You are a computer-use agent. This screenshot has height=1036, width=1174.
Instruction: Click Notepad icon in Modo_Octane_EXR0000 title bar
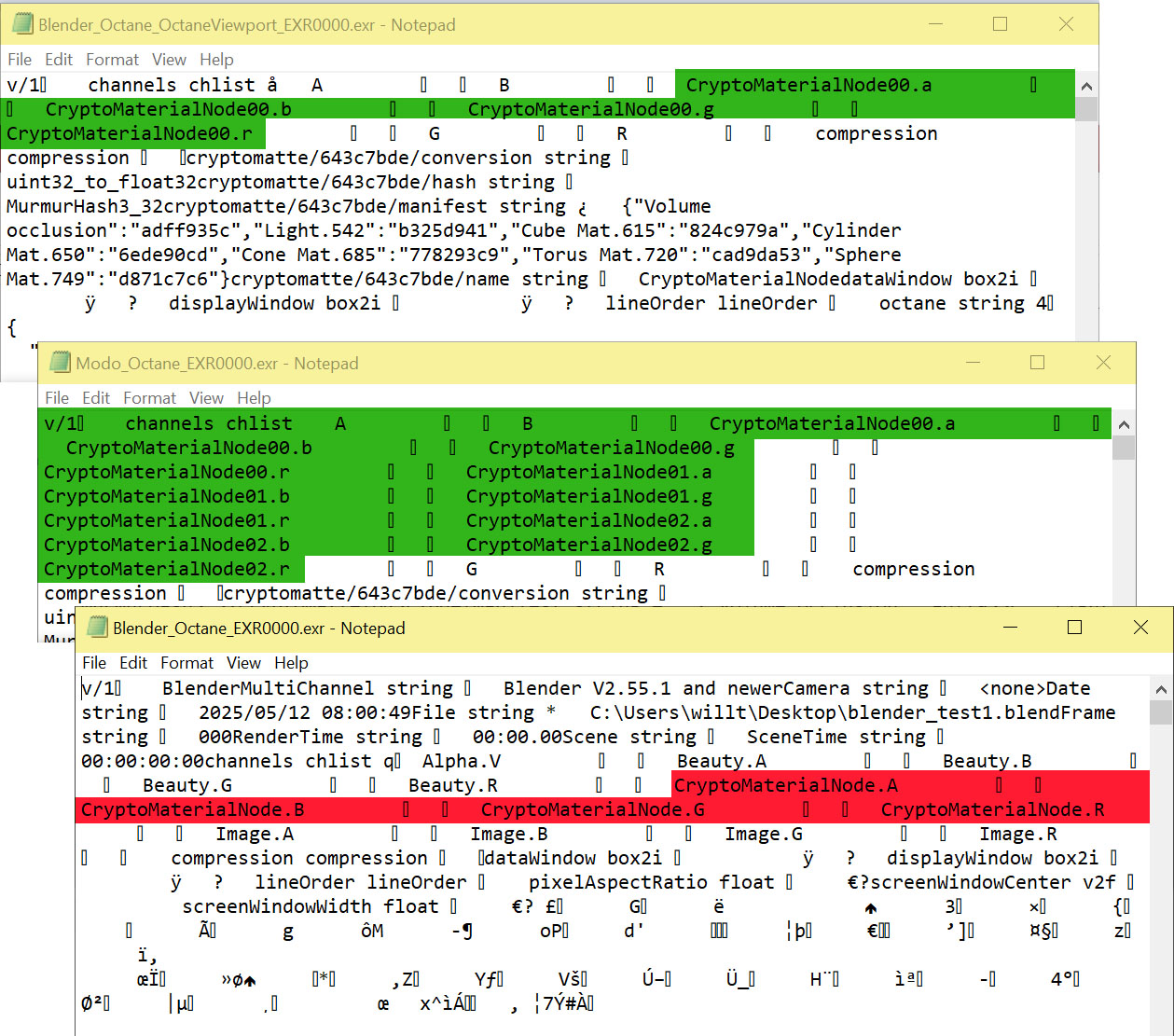[x=61, y=364]
